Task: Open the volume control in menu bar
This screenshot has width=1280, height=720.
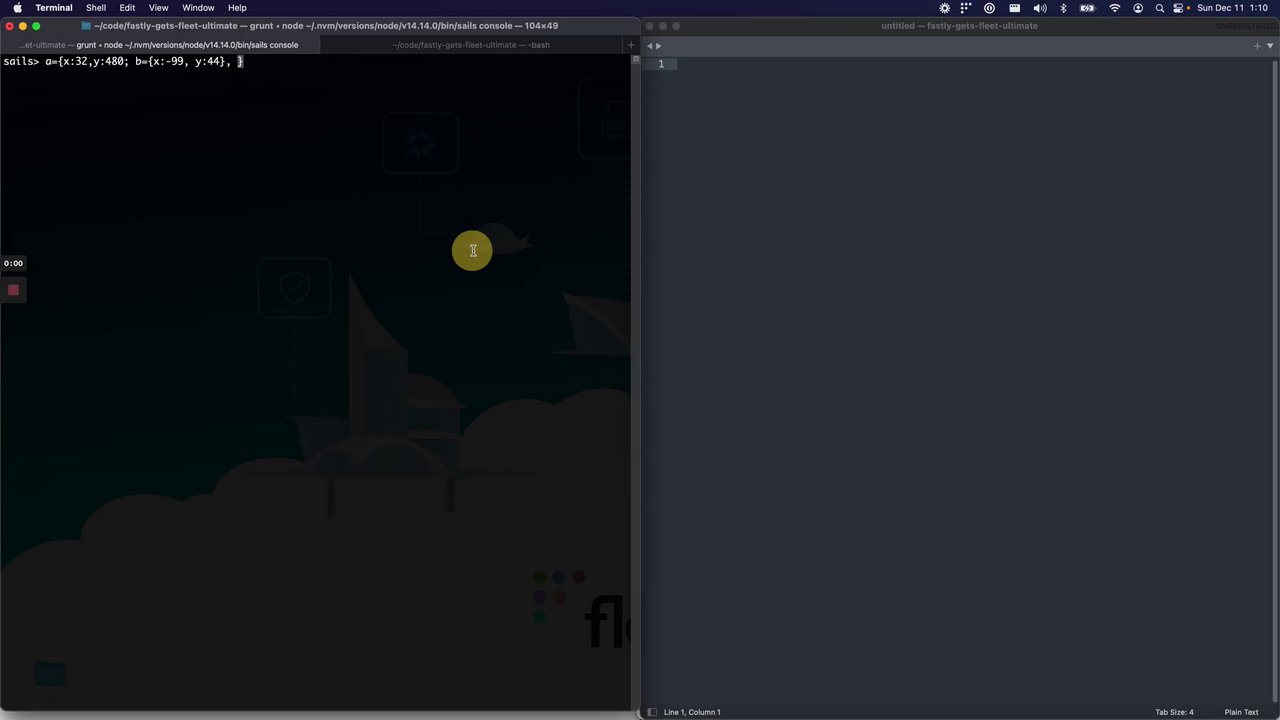Action: coord(1040,8)
